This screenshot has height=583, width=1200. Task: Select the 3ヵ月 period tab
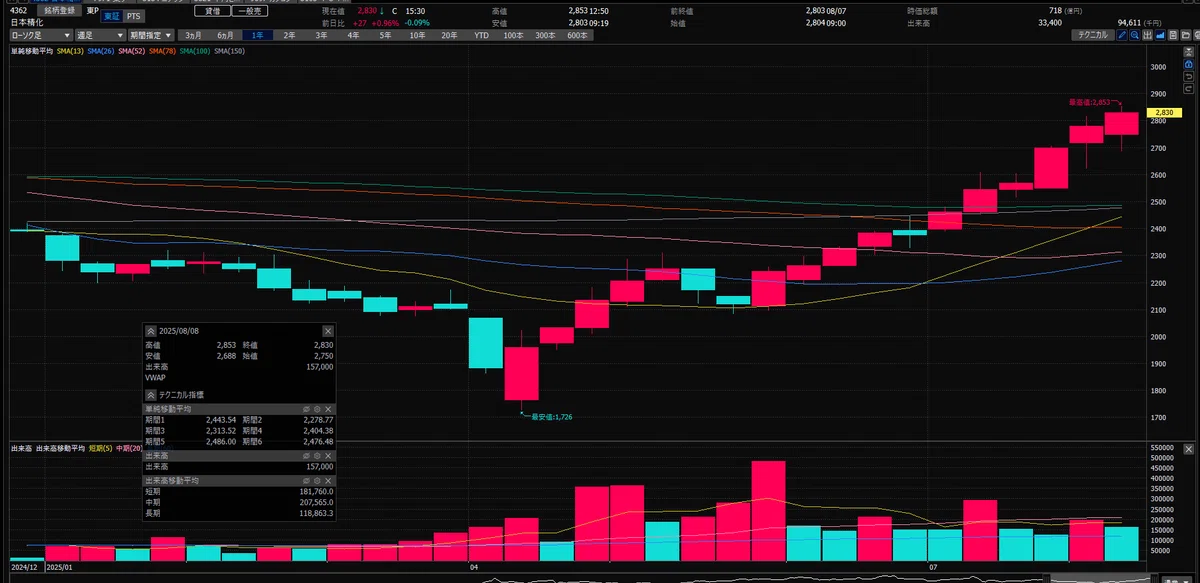coord(193,35)
